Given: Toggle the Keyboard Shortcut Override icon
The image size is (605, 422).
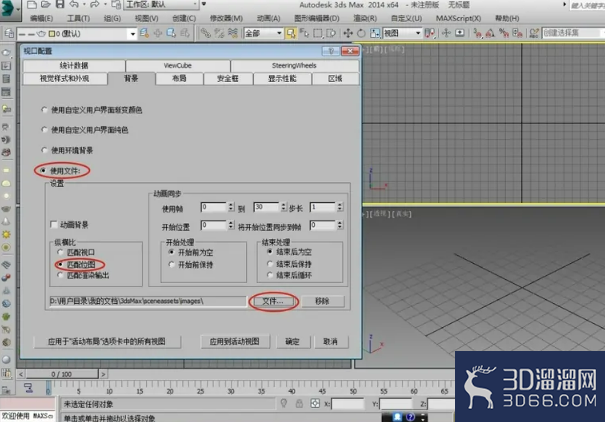Looking at the screenshot, I should pos(460,34).
